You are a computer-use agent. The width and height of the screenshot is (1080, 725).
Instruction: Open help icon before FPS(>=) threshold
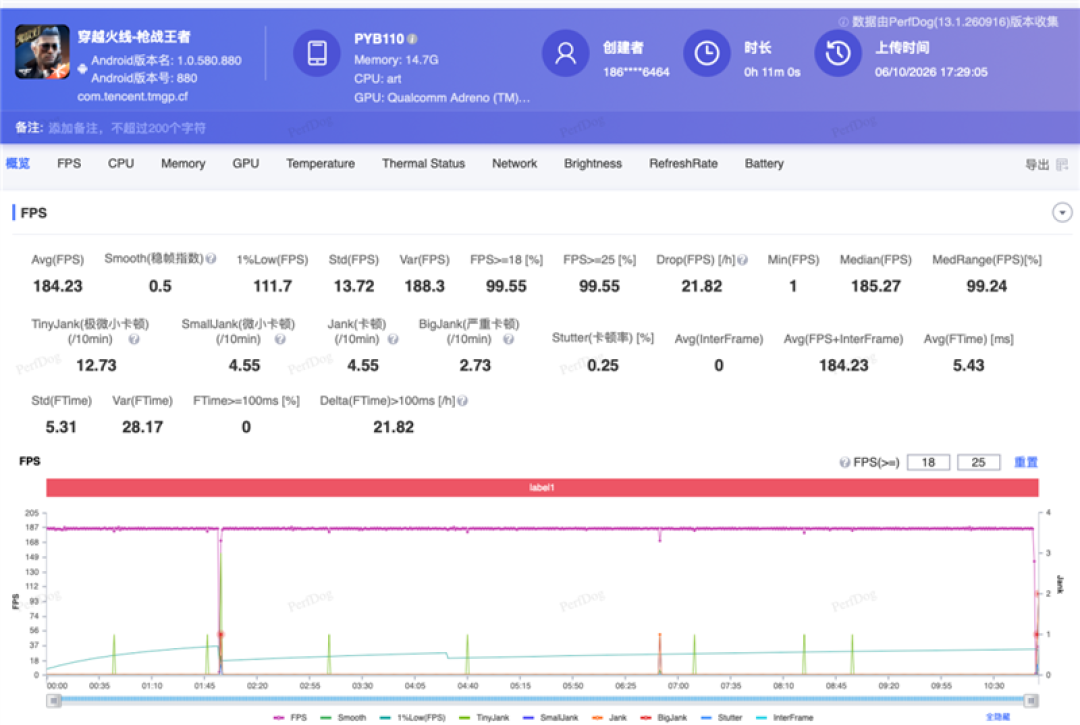(x=844, y=463)
